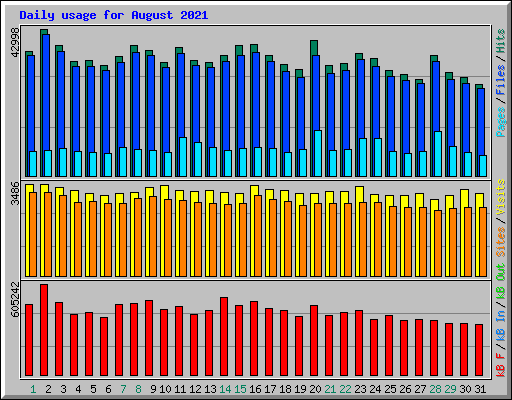Click the orange sites bar for day 16
Viewport: 512px width, 400px height.
[258, 236]
